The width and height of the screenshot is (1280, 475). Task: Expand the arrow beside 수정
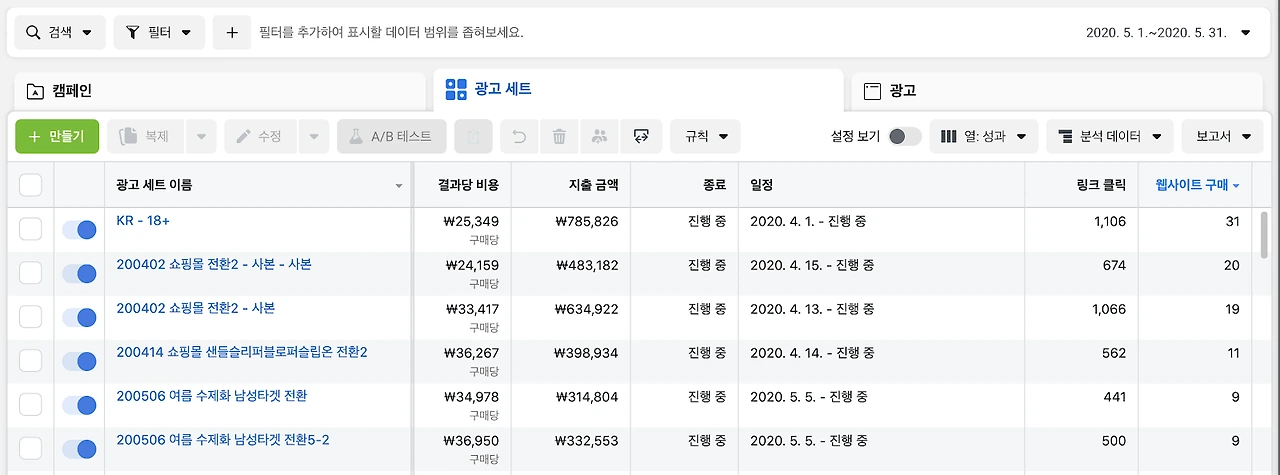coord(314,136)
